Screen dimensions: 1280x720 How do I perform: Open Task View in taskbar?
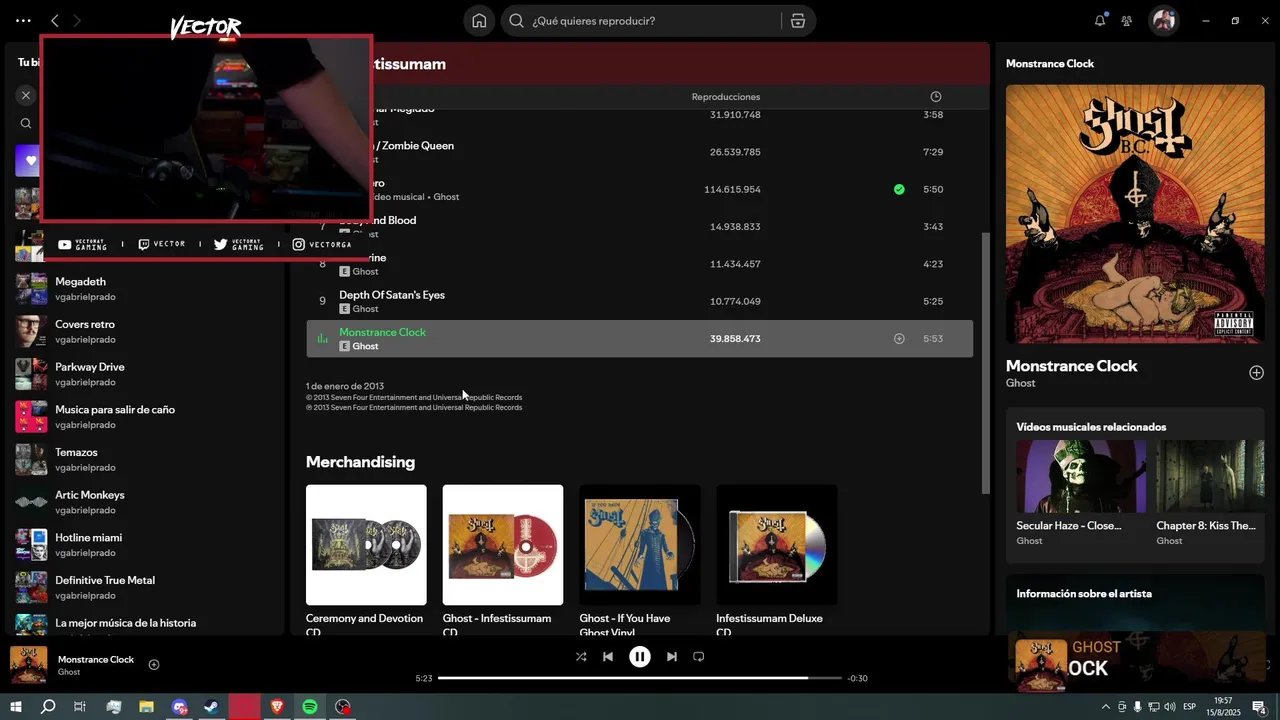coord(80,707)
